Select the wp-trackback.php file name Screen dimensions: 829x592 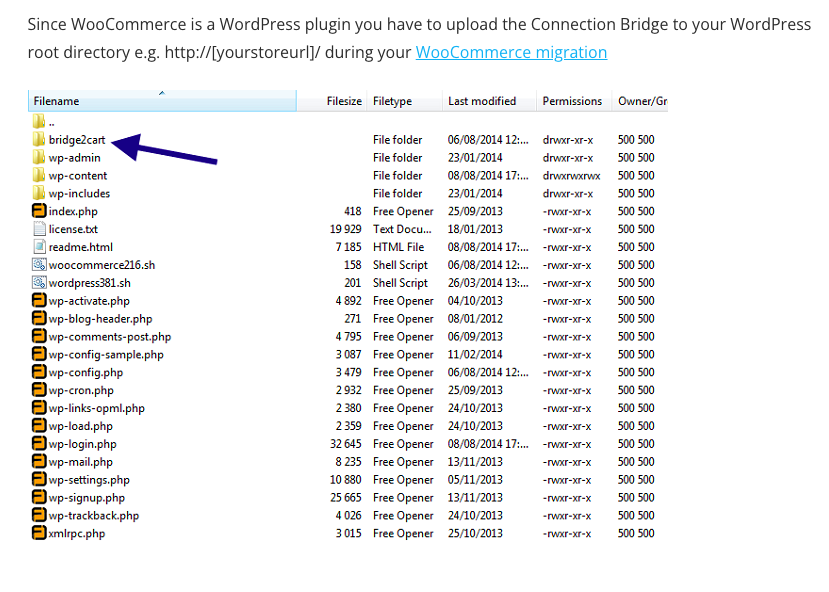pyautogui.click(x=94, y=516)
